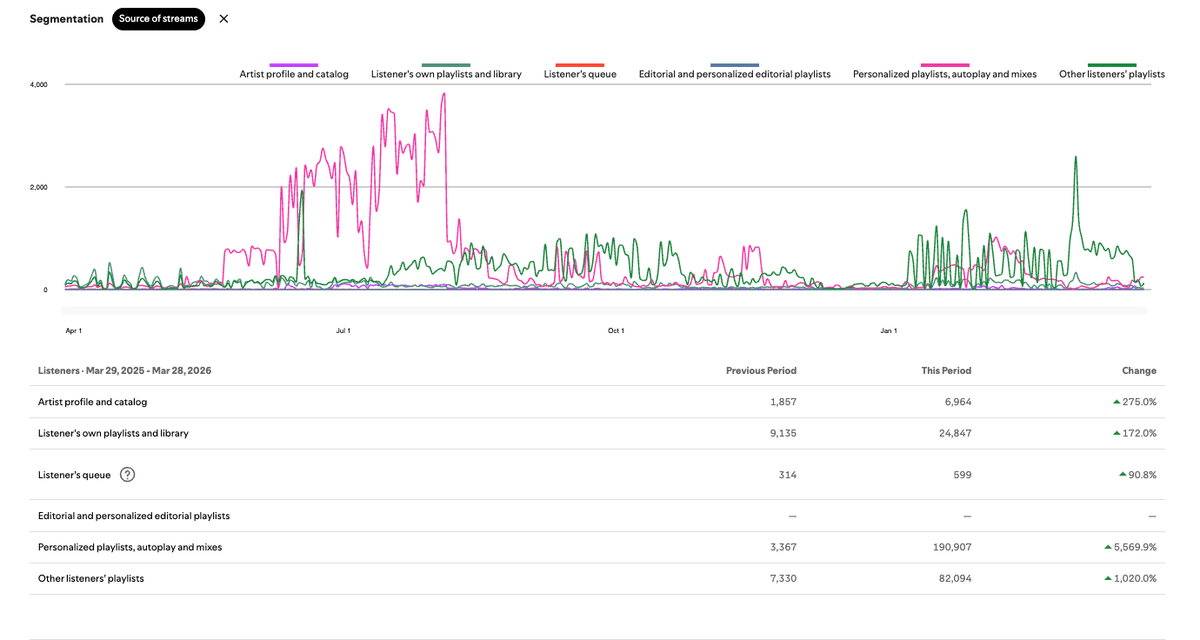Click the Jan 1 axis label

pos(889,330)
